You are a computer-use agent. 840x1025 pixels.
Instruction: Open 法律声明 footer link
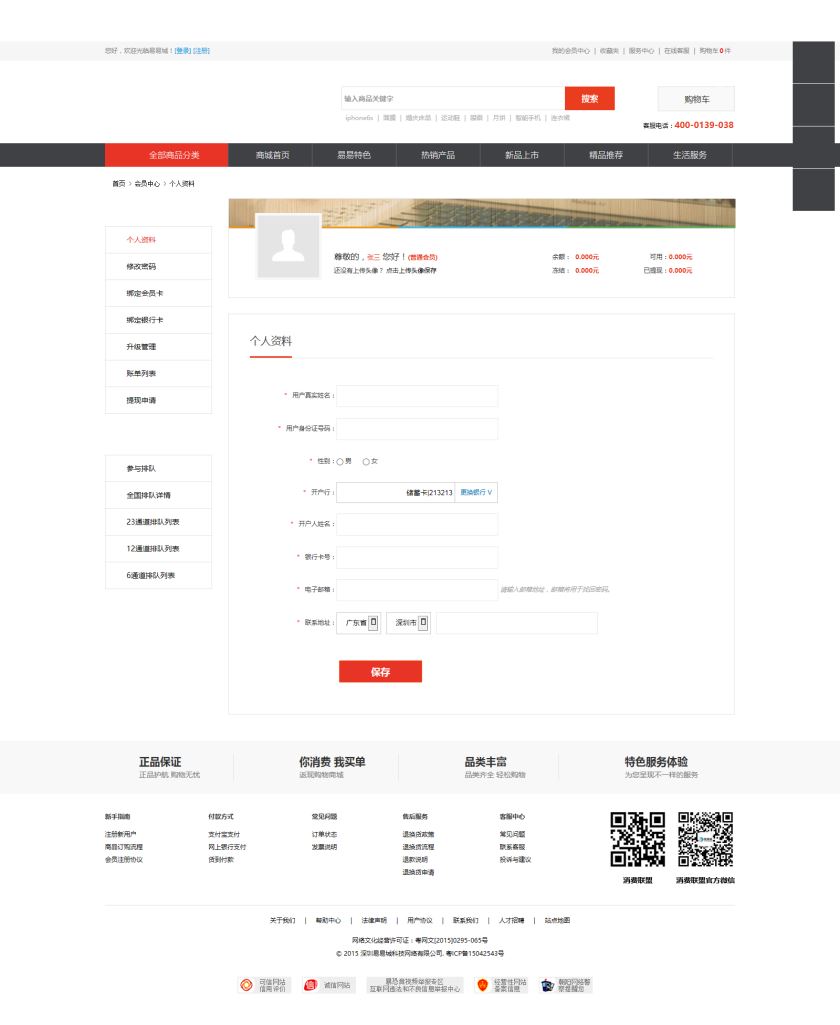[374, 920]
